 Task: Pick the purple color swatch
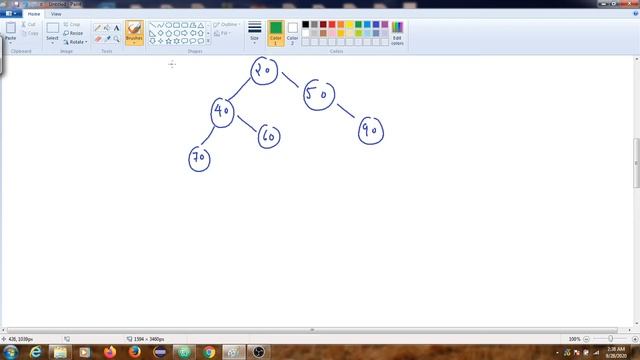(385, 24)
